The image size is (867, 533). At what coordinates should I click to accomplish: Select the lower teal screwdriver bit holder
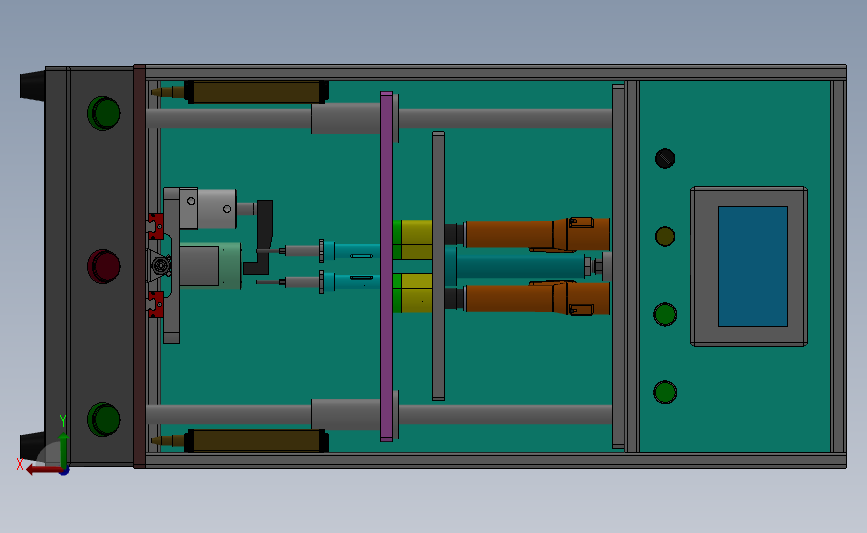(x=352, y=282)
